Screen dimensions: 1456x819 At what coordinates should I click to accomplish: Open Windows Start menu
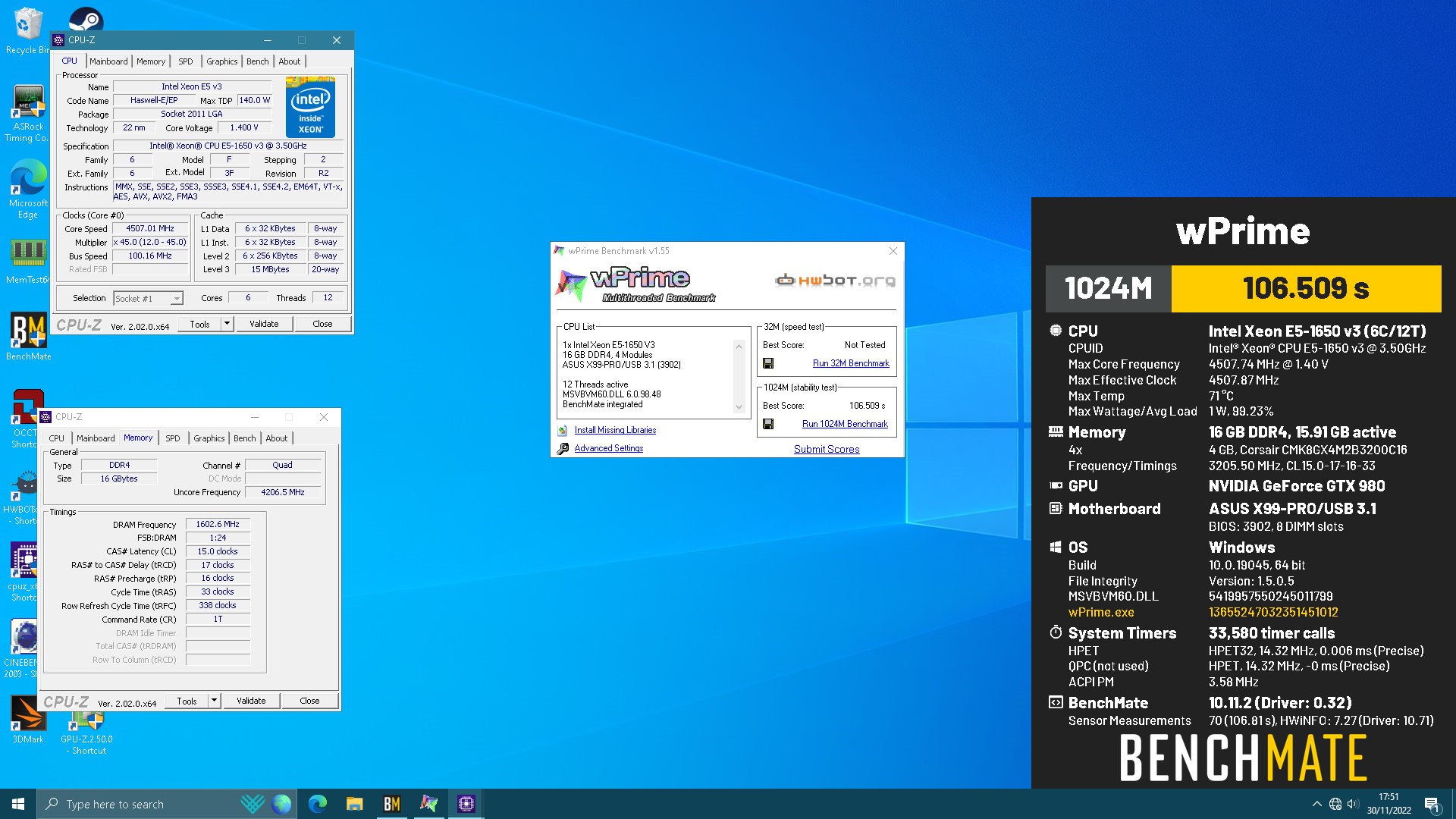18,804
